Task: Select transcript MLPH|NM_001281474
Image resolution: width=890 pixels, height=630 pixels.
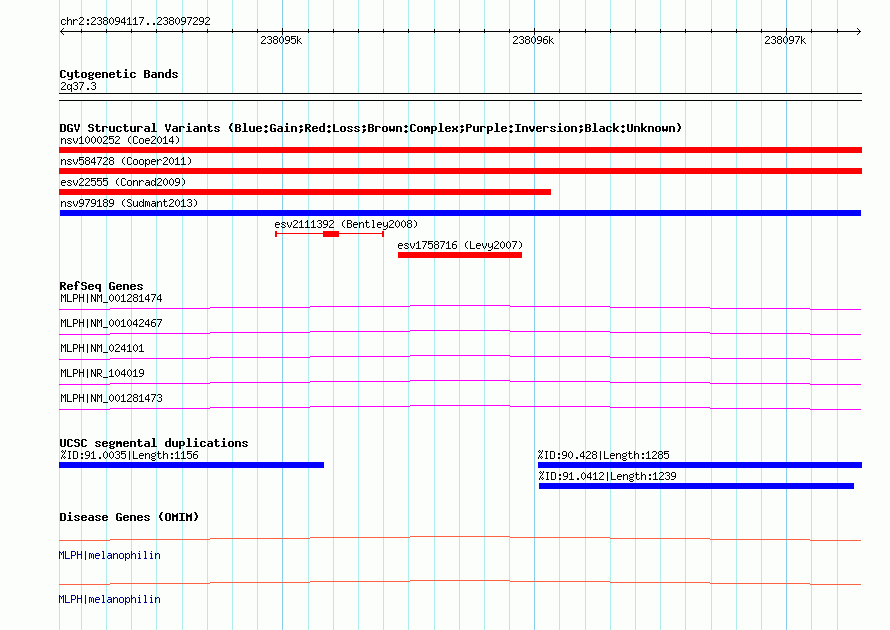Action: coord(111,298)
